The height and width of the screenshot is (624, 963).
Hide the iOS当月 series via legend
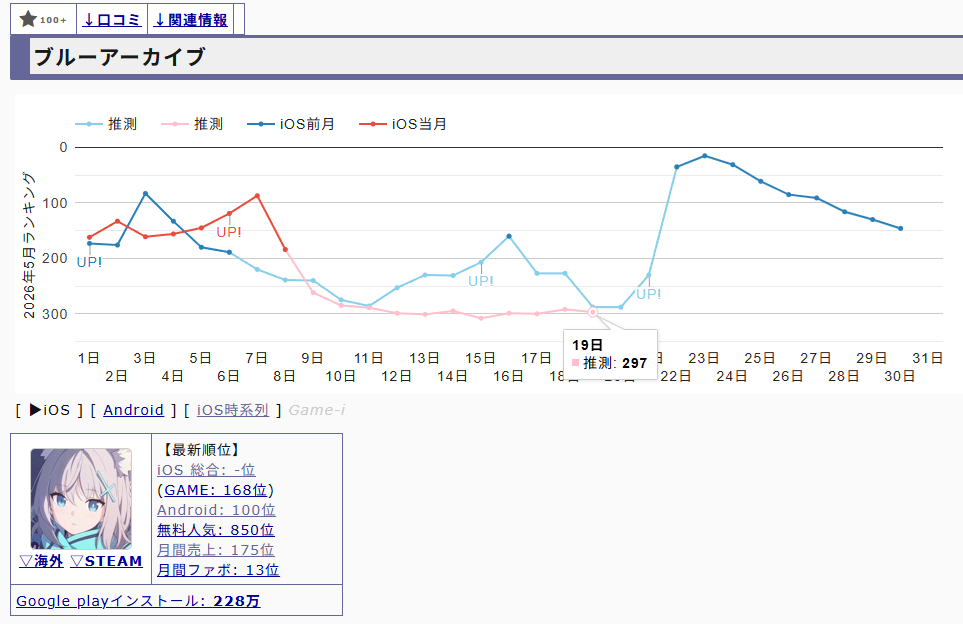403,124
